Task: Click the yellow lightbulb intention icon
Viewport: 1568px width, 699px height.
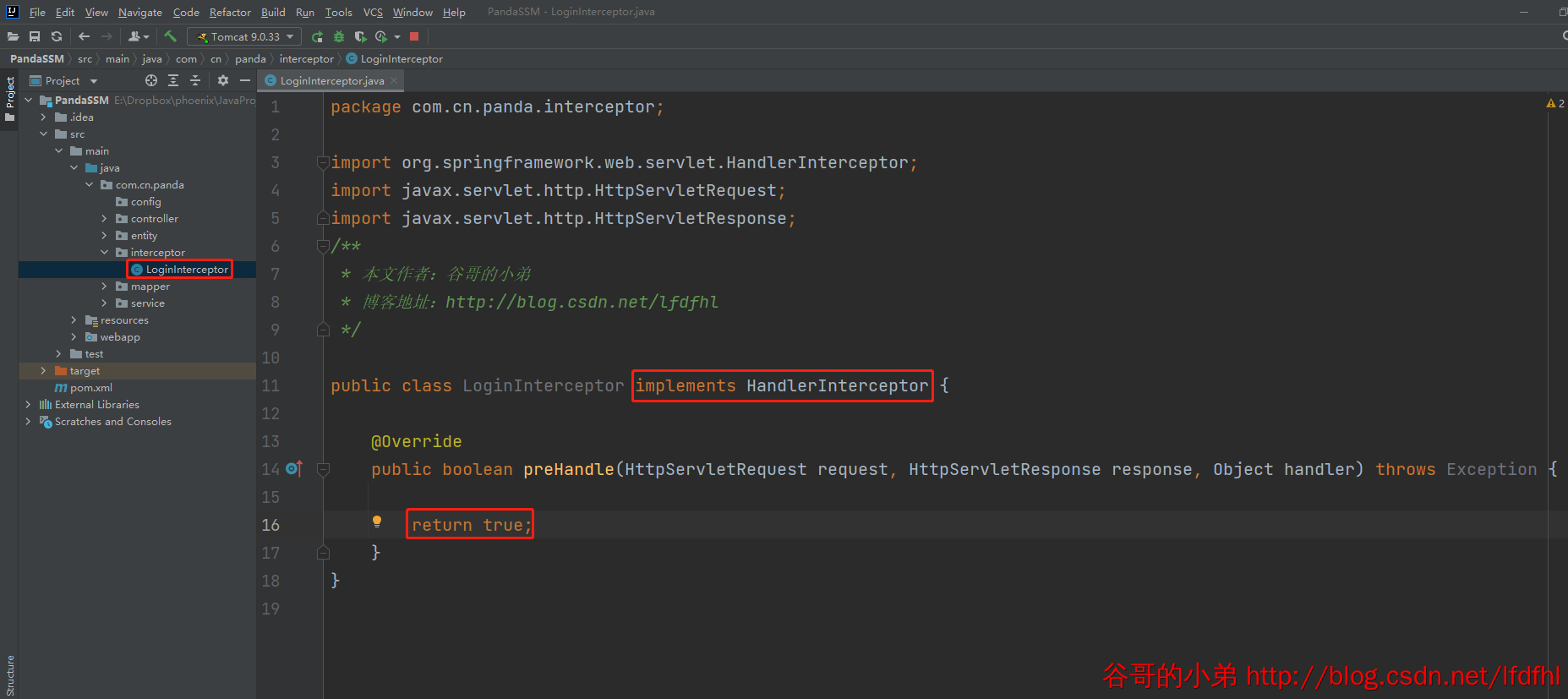Action: pyautogui.click(x=377, y=522)
